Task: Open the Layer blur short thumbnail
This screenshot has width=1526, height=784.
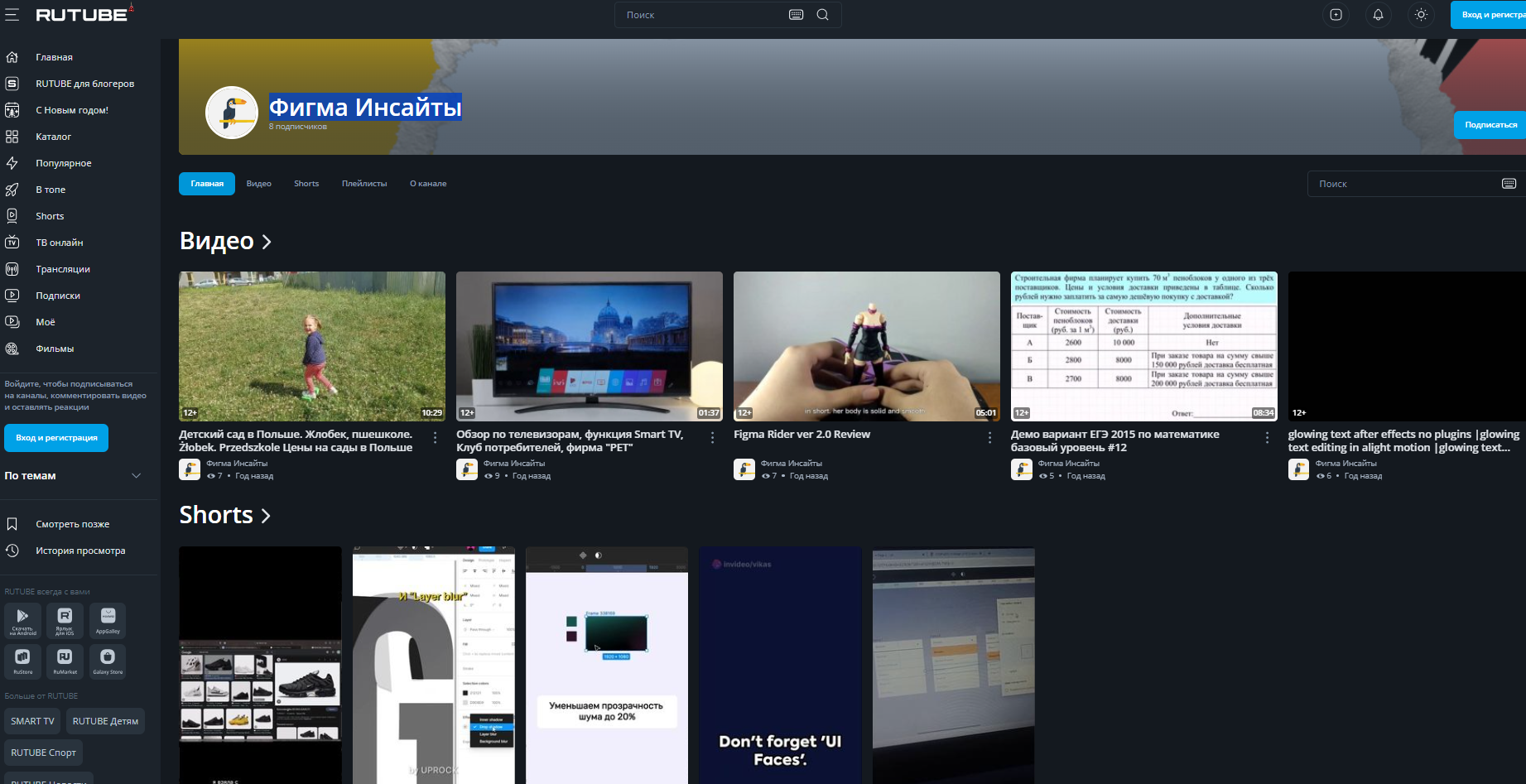Action: tap(434, 666)
